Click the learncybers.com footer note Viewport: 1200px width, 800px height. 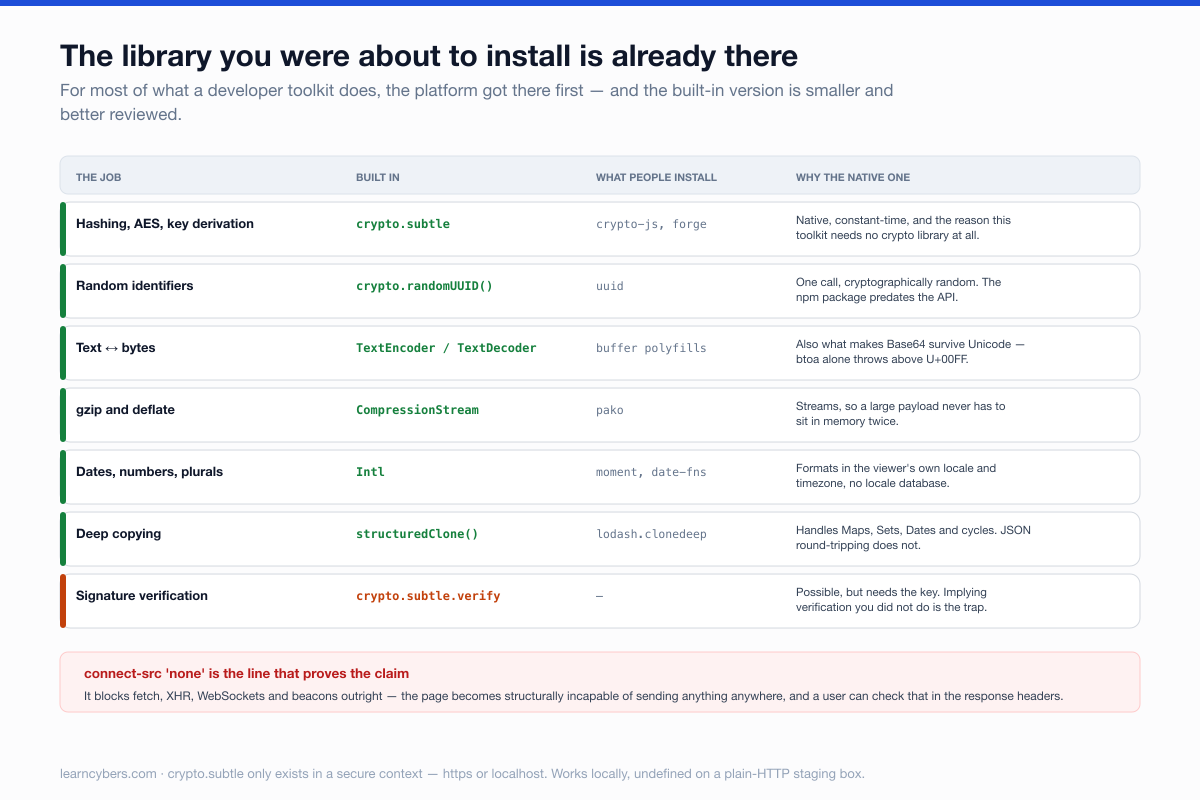462,774
